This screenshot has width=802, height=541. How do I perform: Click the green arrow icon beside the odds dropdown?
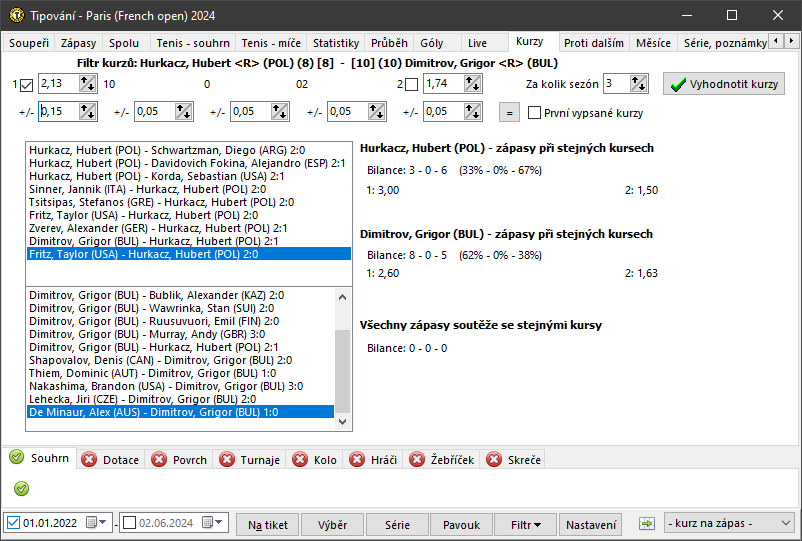pos(646,524)
